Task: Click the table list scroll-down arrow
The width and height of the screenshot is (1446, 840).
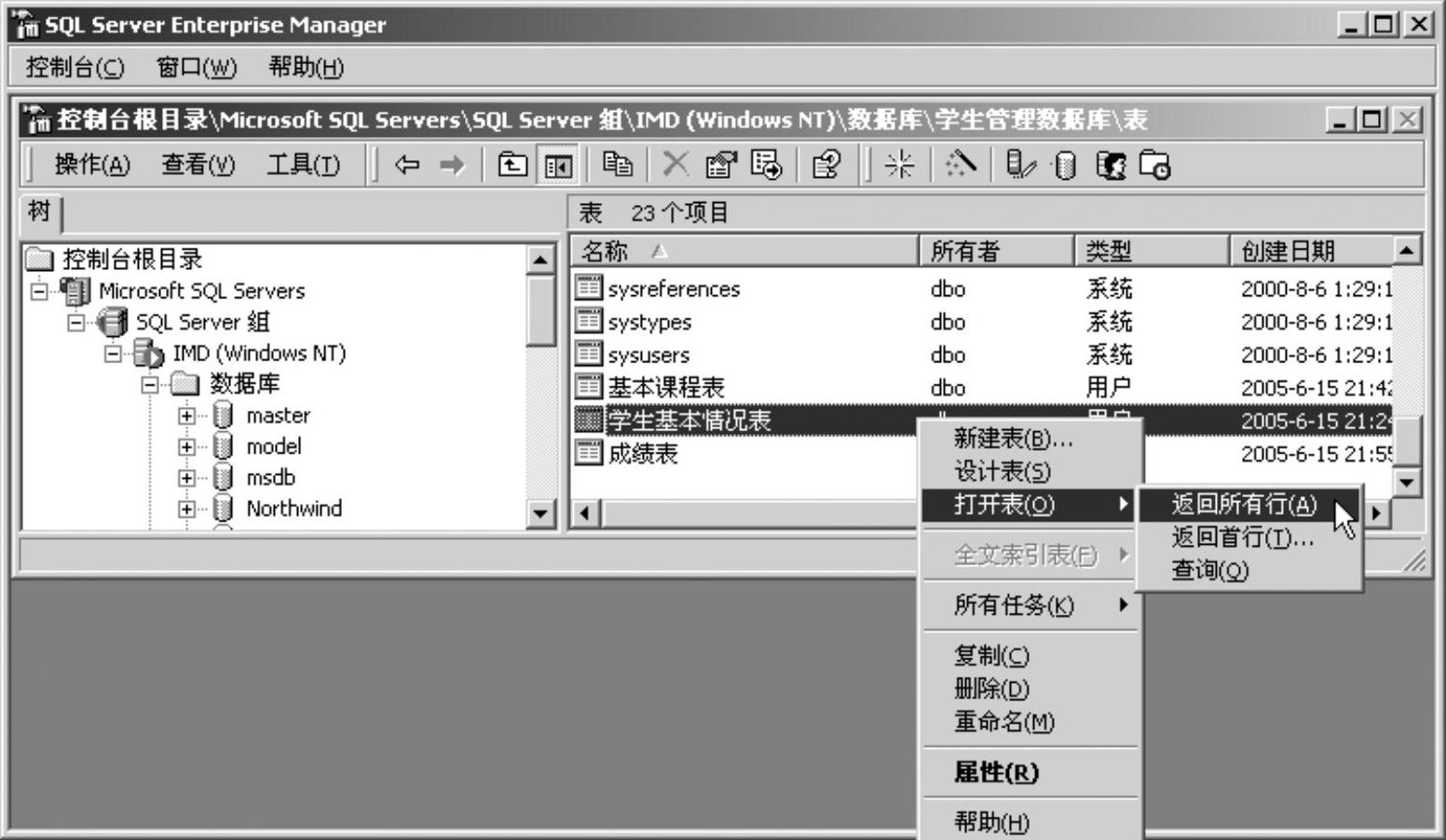Action: coord(1407,482)
